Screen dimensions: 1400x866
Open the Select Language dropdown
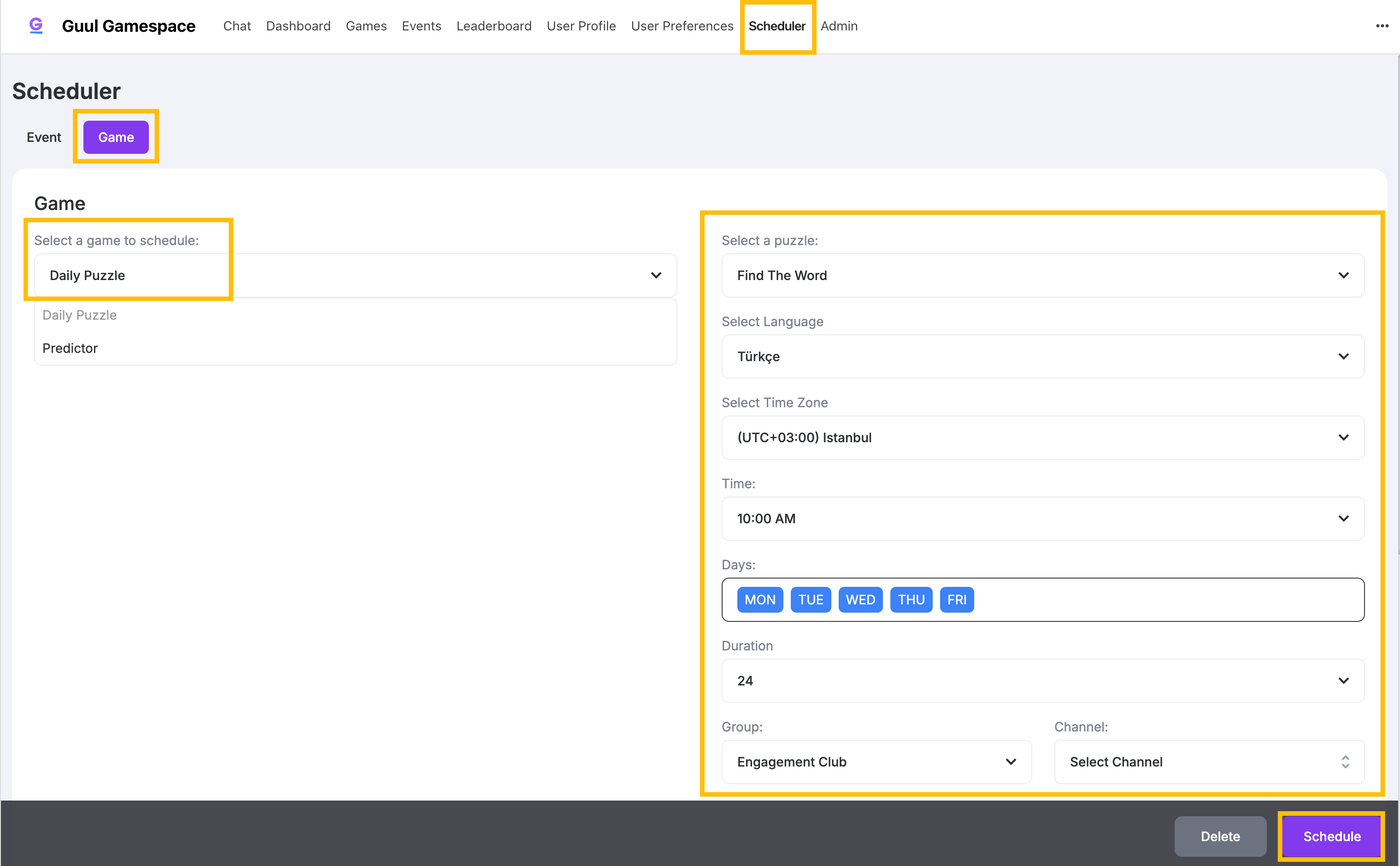(x=1042, y=356)
